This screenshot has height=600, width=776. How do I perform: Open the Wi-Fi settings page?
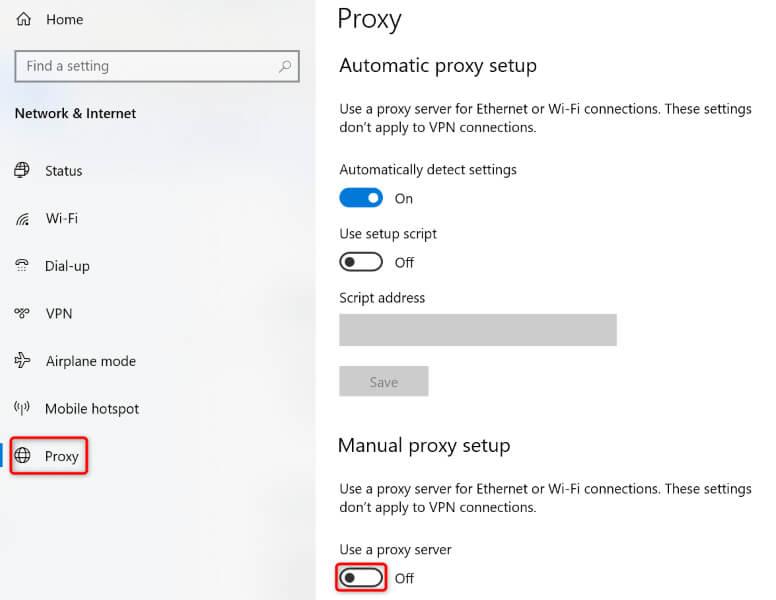61,218
